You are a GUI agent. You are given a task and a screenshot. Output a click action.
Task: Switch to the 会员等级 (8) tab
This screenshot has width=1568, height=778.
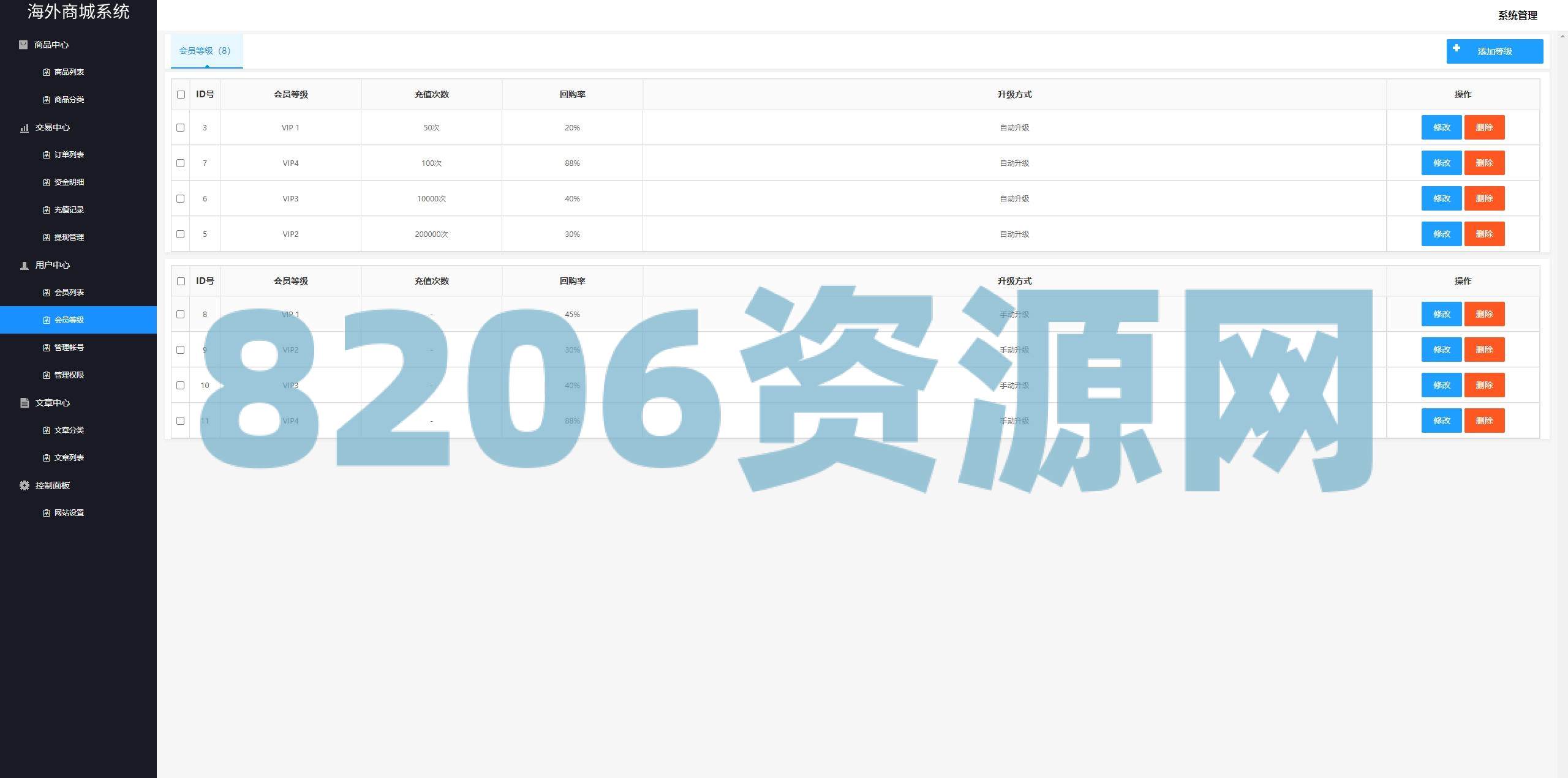click(205, 51)
